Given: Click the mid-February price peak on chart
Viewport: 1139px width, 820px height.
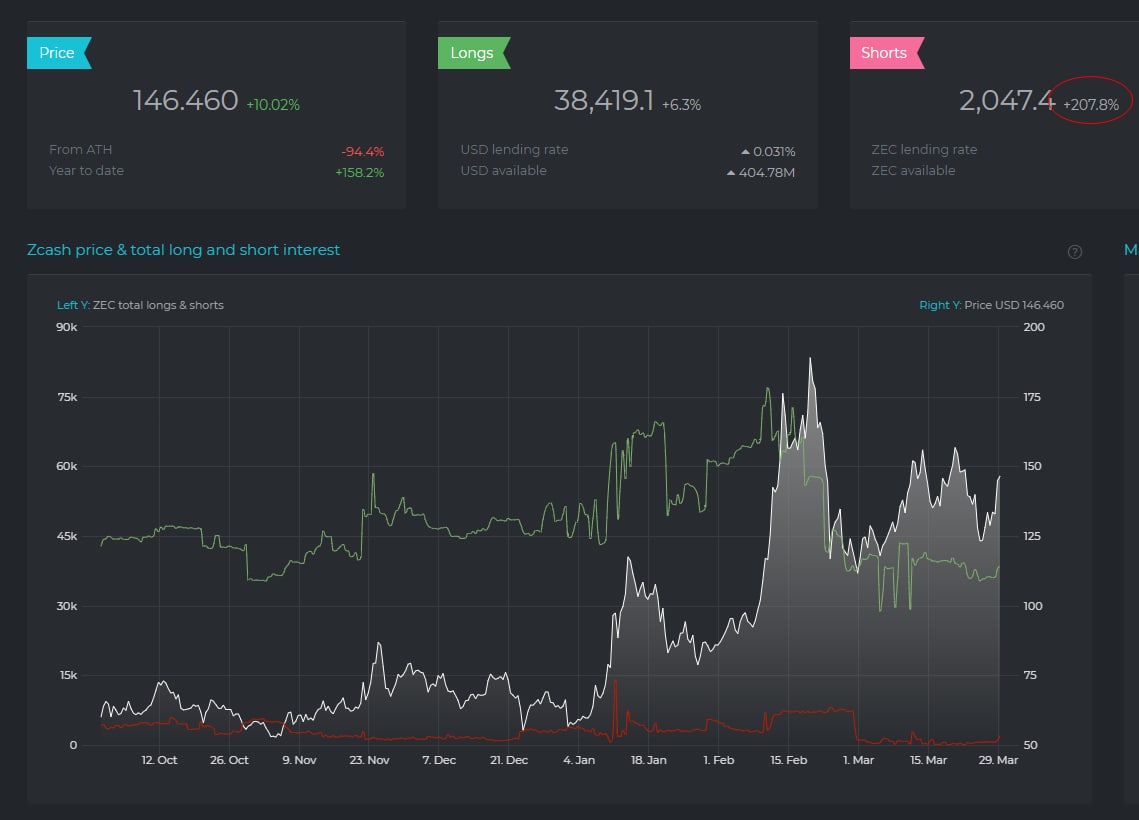Looking at the screenshot, I should 811,359.
